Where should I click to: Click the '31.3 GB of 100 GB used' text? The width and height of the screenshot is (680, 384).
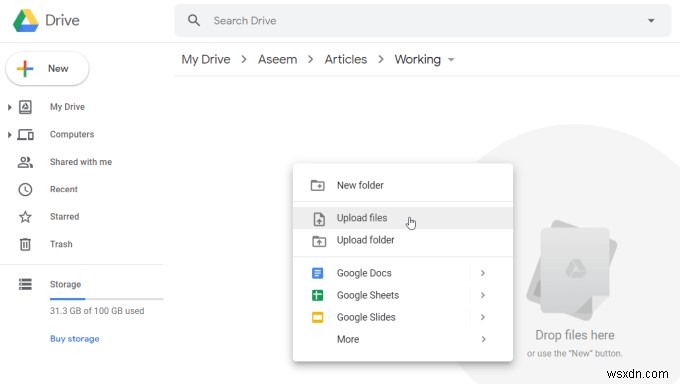tap(97, 311)
